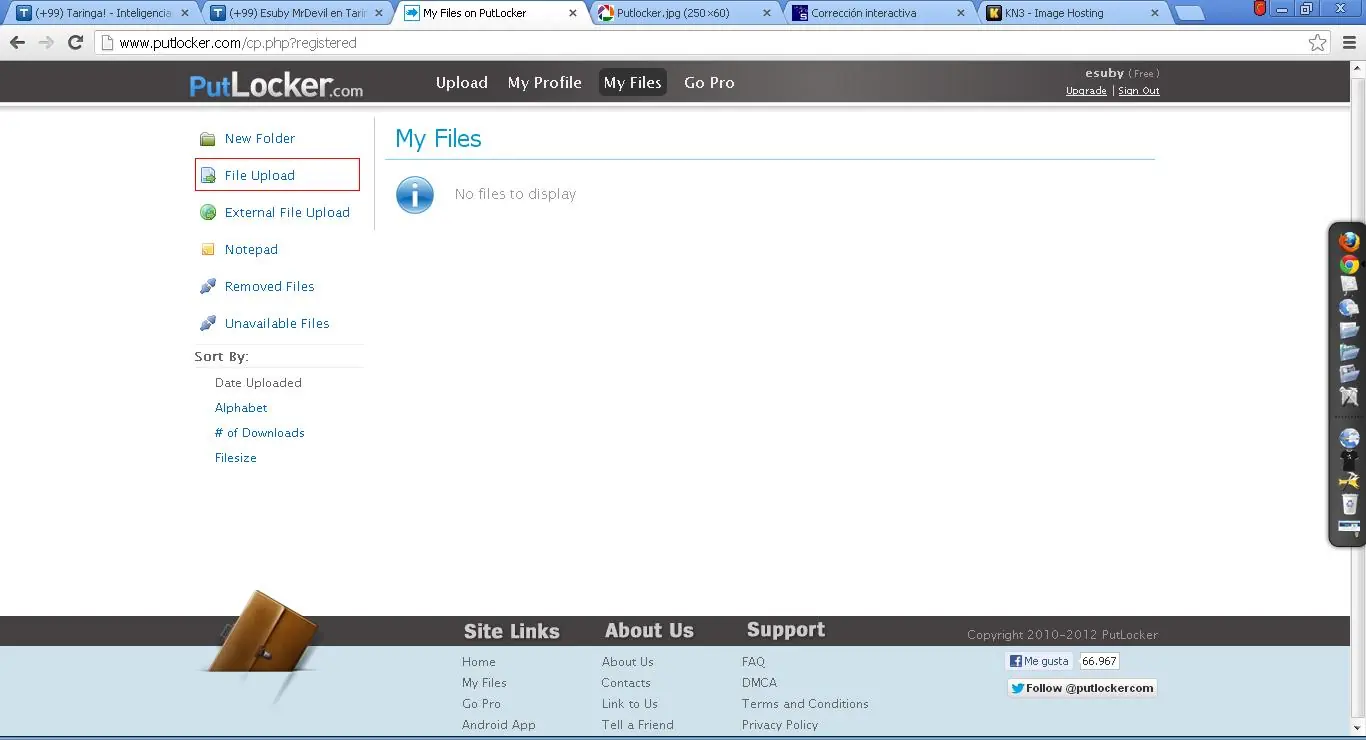Click Go Pro in footer Site Links
Screen dimensions: 1366x740
[481, 704]
